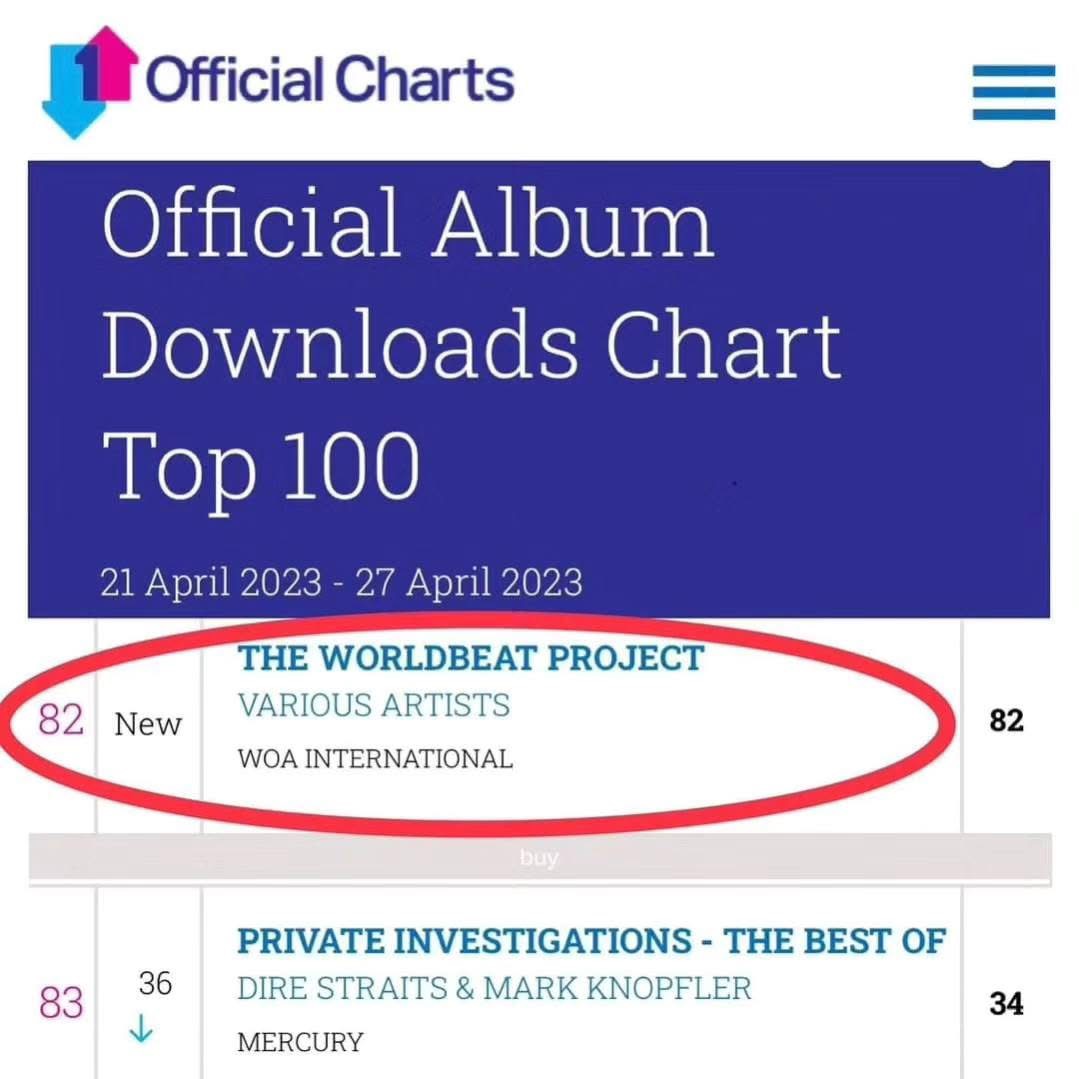1079x1079 pixels.
Task: Select chart position number 83
Action: point(61,1003)
